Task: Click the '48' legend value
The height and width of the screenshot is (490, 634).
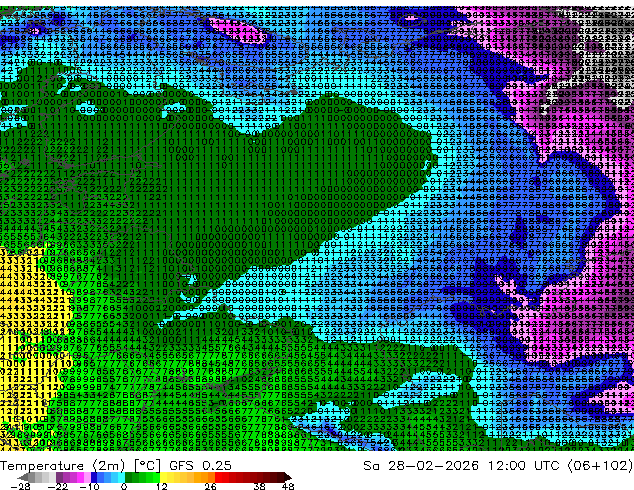Action: (288, 486)
